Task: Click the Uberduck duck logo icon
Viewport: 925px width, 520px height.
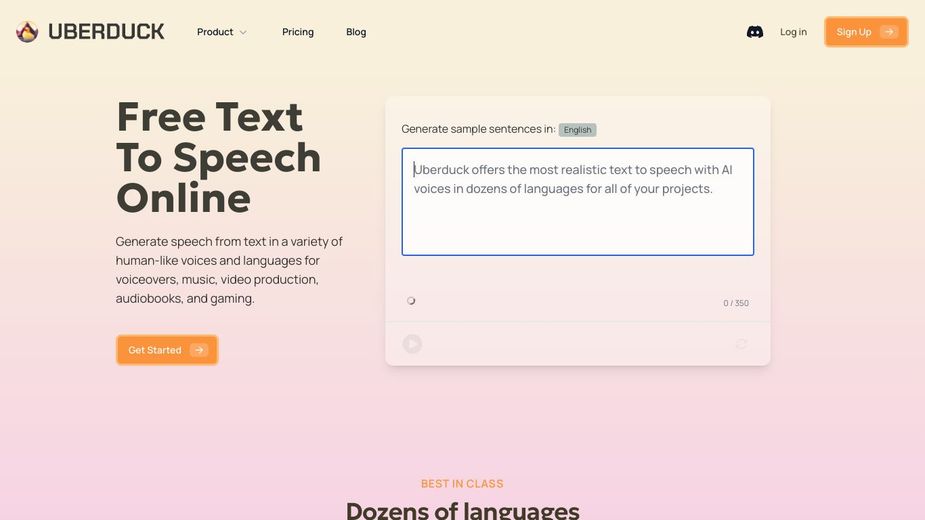Action: [27, 32]
